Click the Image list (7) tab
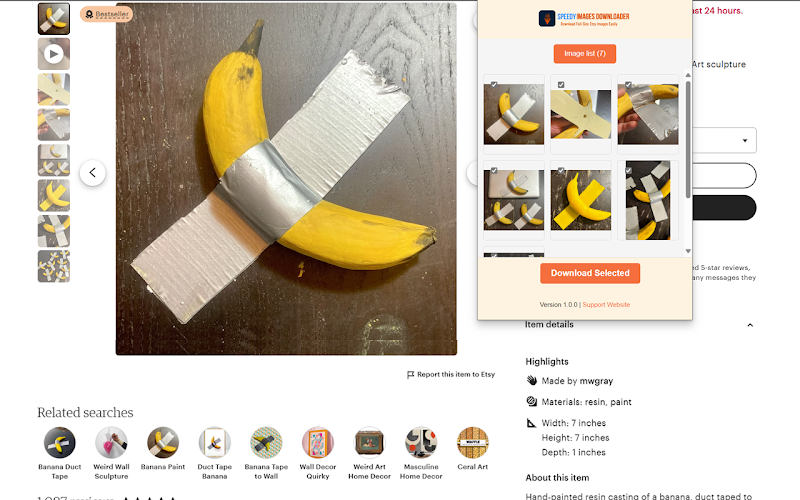 click(x=585, y=54)
